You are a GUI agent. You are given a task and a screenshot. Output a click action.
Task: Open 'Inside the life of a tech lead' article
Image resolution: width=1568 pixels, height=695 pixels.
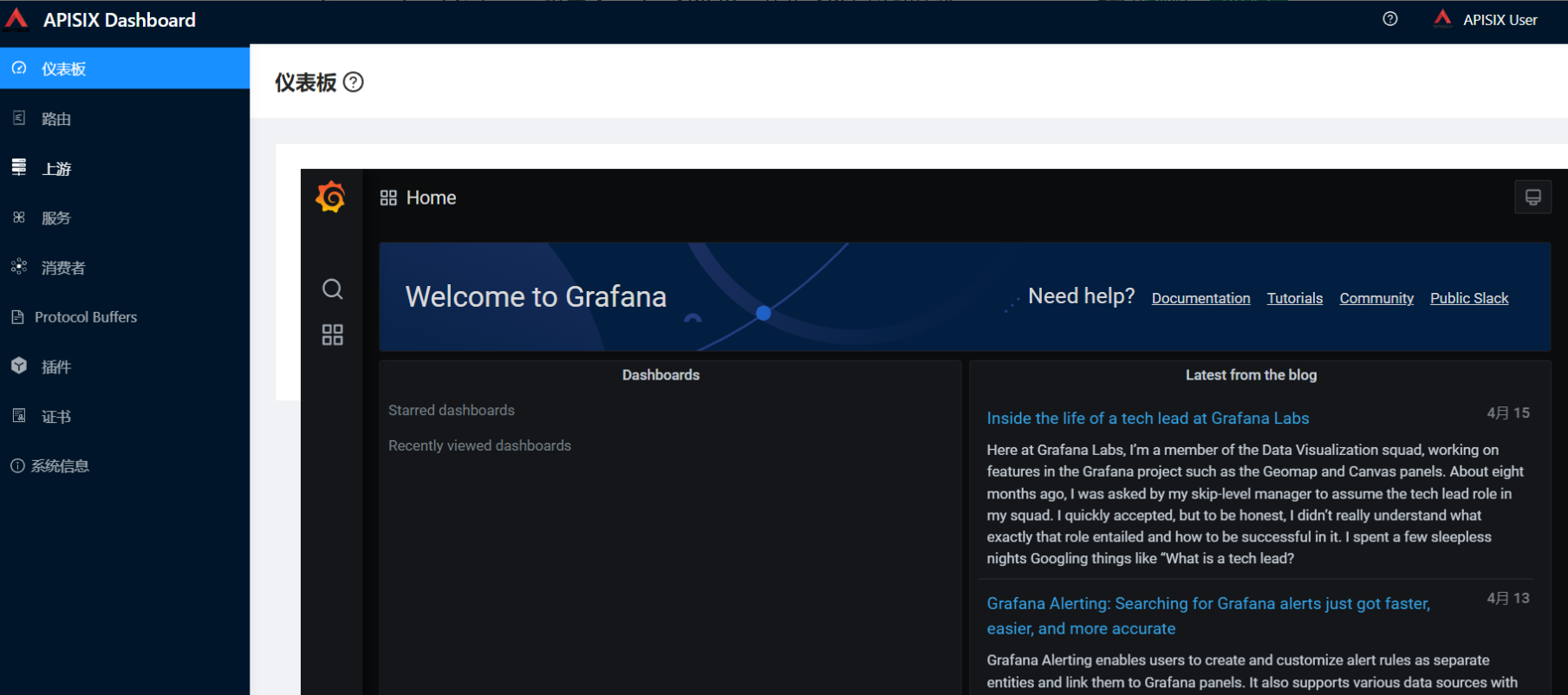tap(1148, 419)
